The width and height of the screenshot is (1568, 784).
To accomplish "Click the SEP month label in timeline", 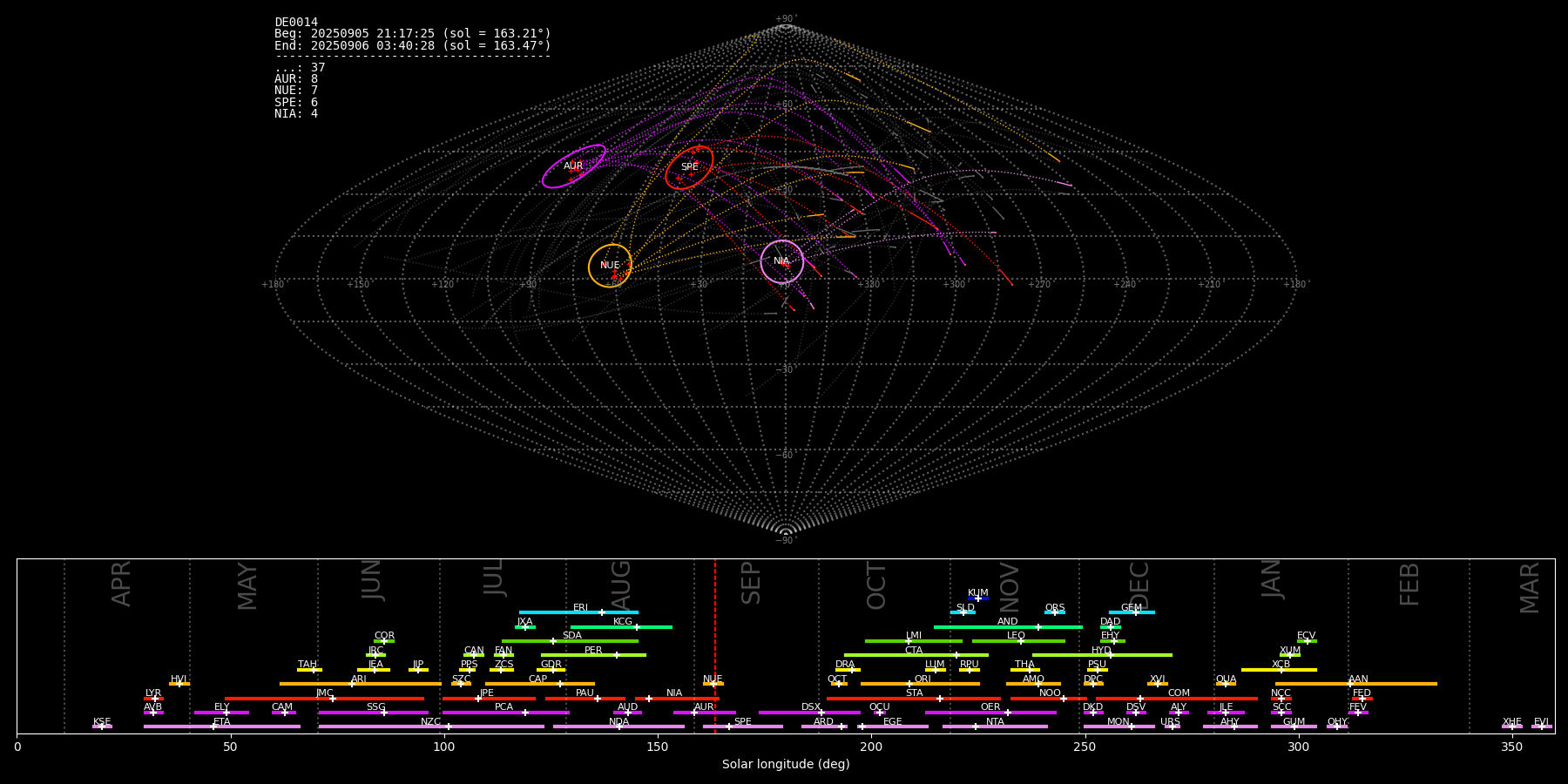I will (x=751, y=583).
